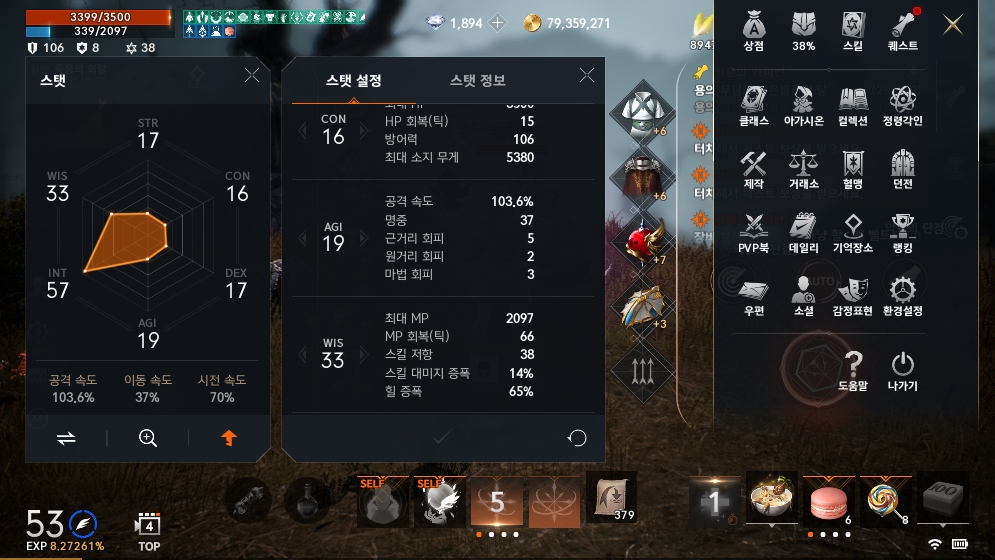The height and width of the screenshot is (560, 995).
Task: Click the 나가기 exit button
Action: [x=902, y=371]
